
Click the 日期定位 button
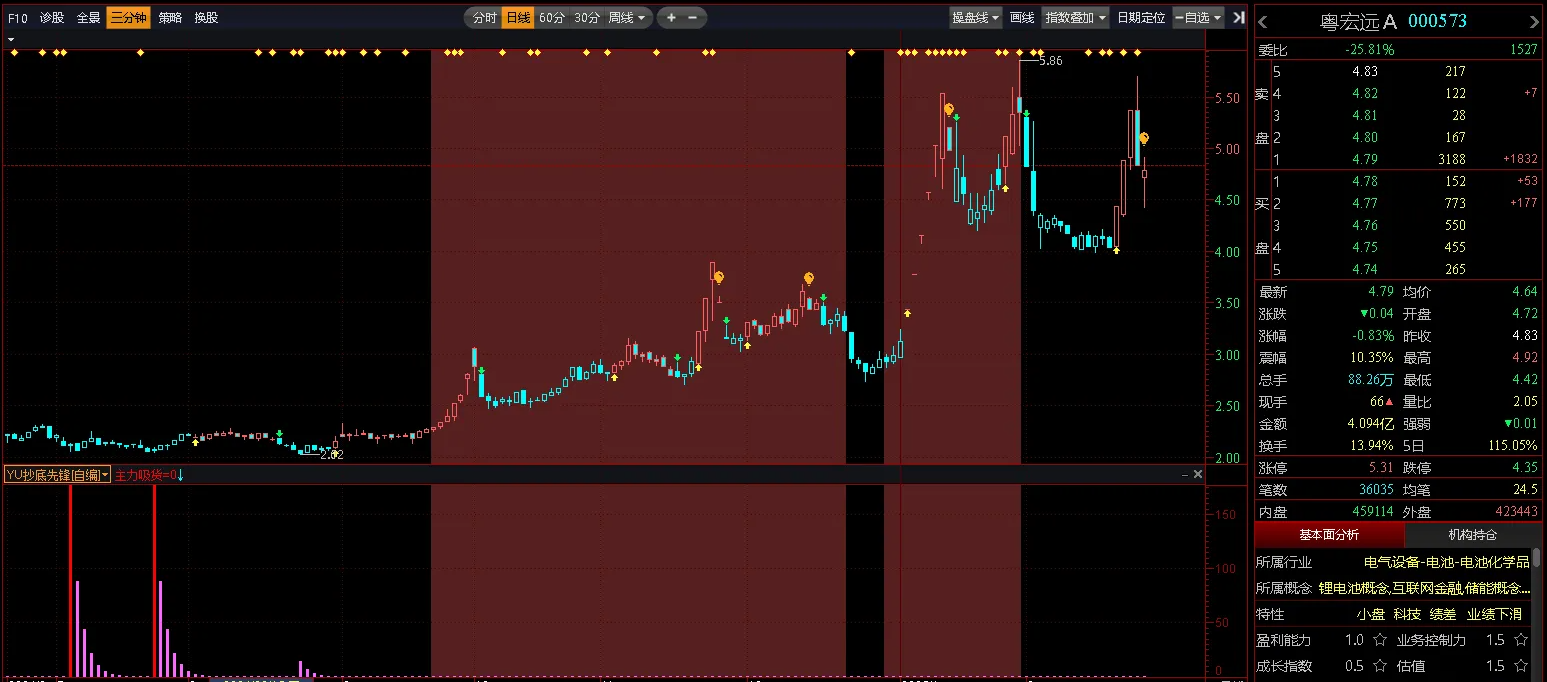[1141, 18]
